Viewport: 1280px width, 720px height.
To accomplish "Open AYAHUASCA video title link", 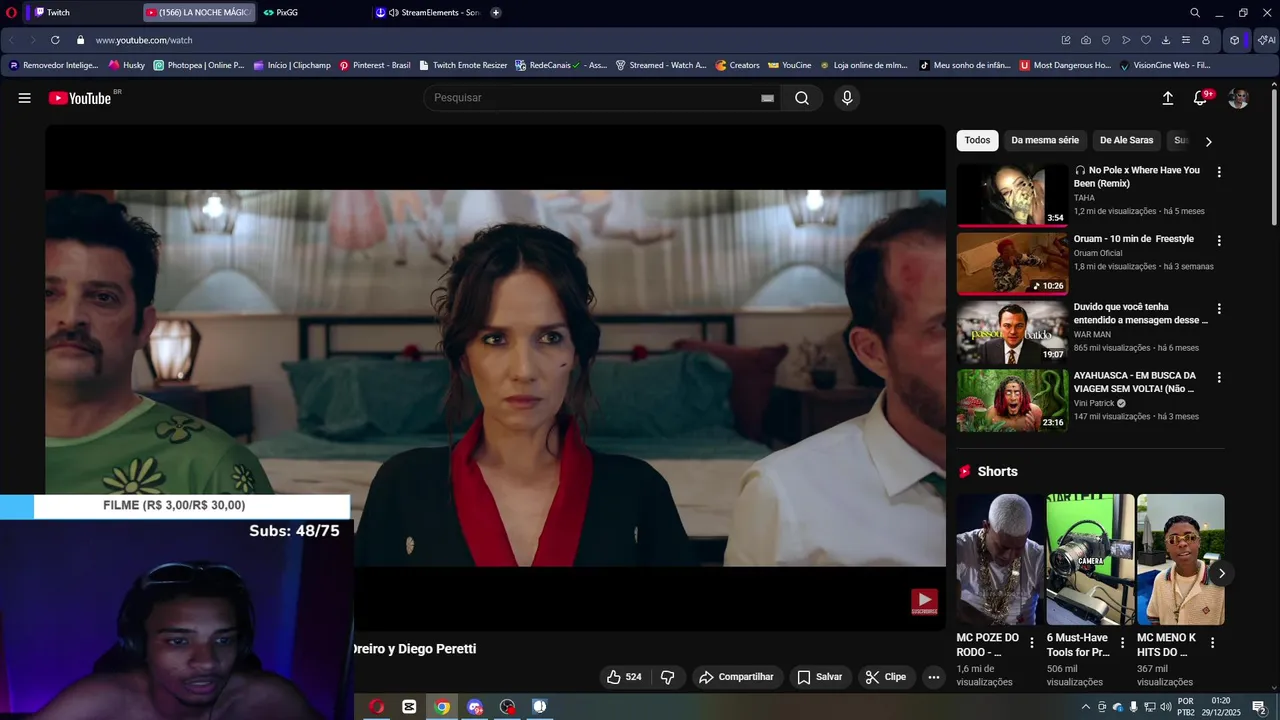I will 1134,382.
